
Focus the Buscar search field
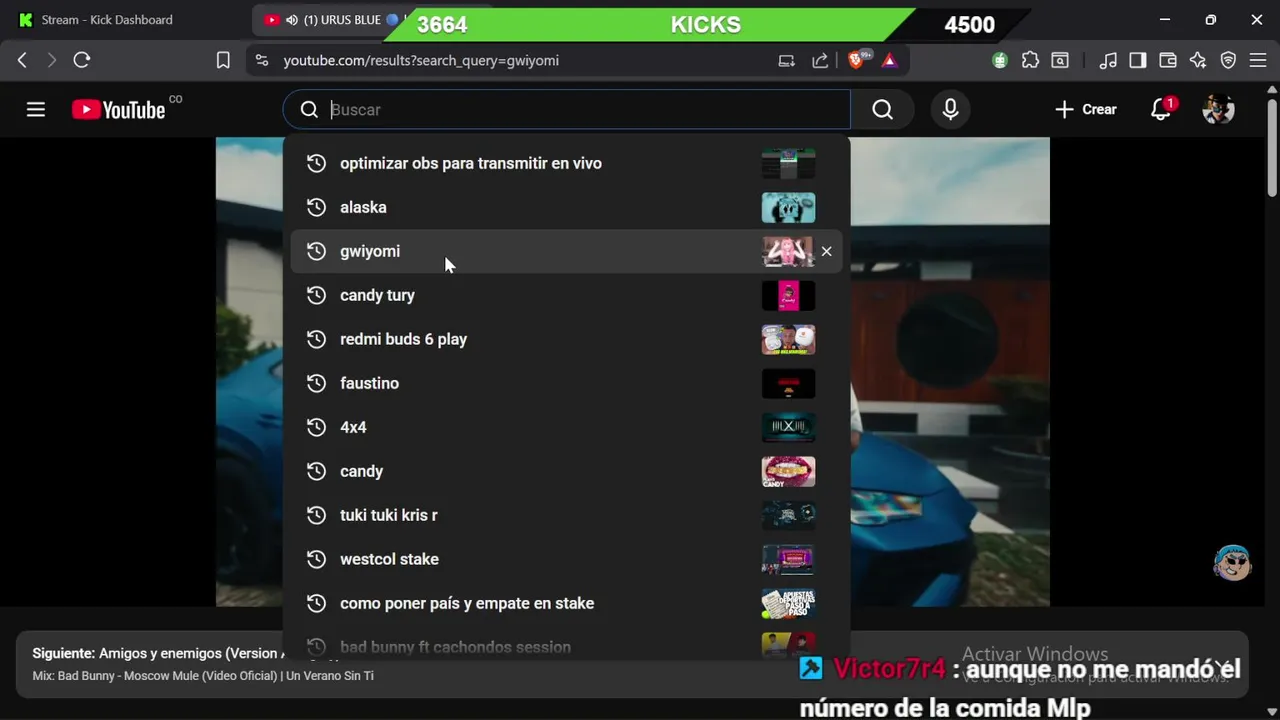tap(566, 110)
